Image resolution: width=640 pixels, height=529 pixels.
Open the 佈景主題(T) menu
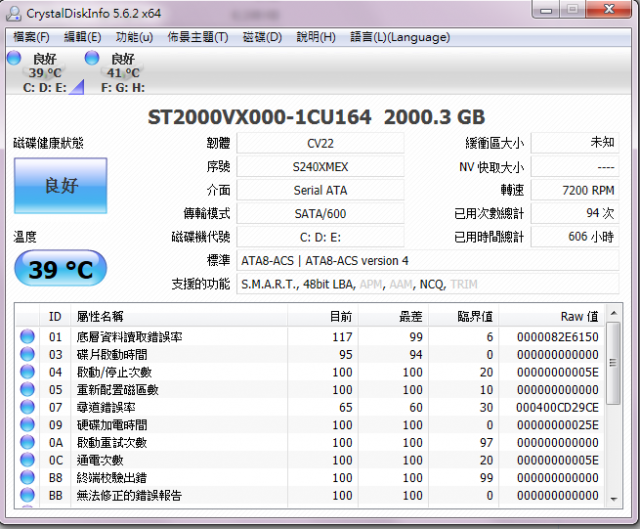[198, 37]
